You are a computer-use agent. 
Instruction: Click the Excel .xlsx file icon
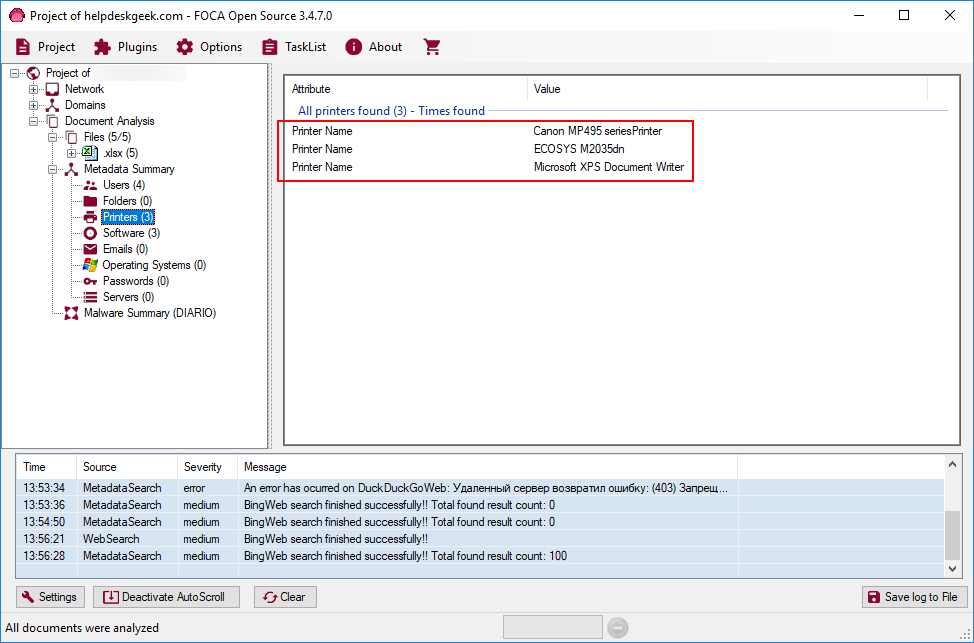[90, 153]
